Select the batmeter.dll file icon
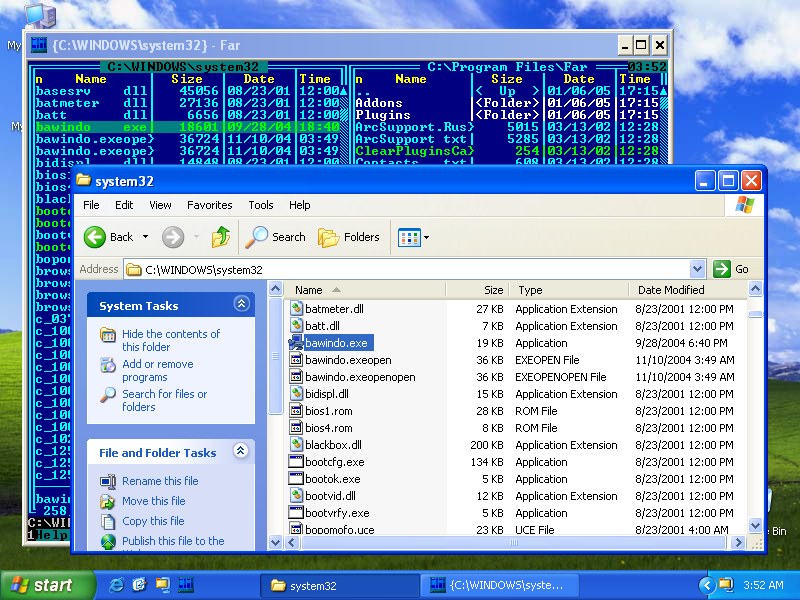Image resolution: width=800 pixels, height=600 pixels. (296, 309)
